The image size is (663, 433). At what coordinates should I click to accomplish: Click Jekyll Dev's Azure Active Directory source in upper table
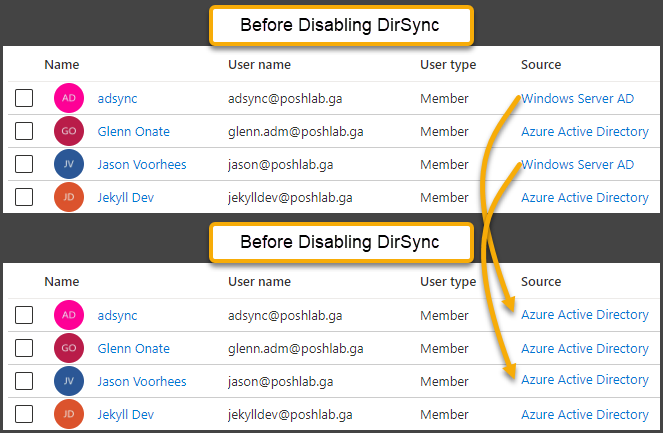click(x=585, y=197)
